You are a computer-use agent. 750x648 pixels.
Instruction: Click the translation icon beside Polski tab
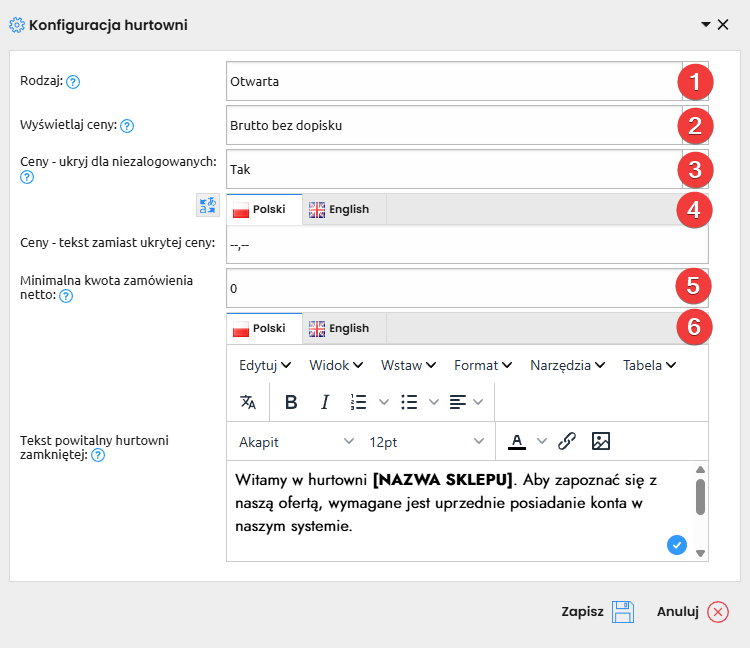click(x=208, y=205)
